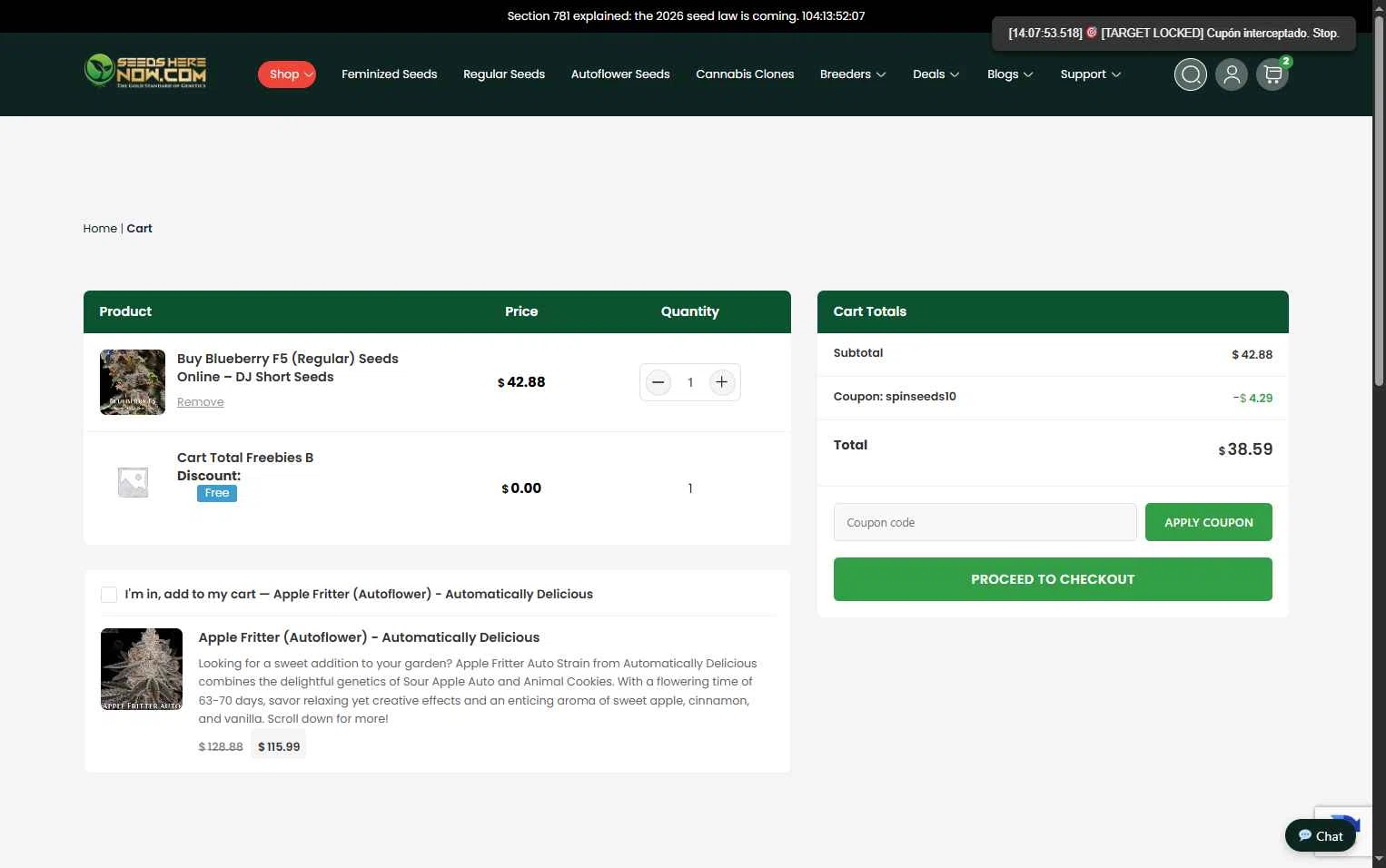
Task: Expand the Support menu
Action: pyautogui.click(x=1091, y=74)
